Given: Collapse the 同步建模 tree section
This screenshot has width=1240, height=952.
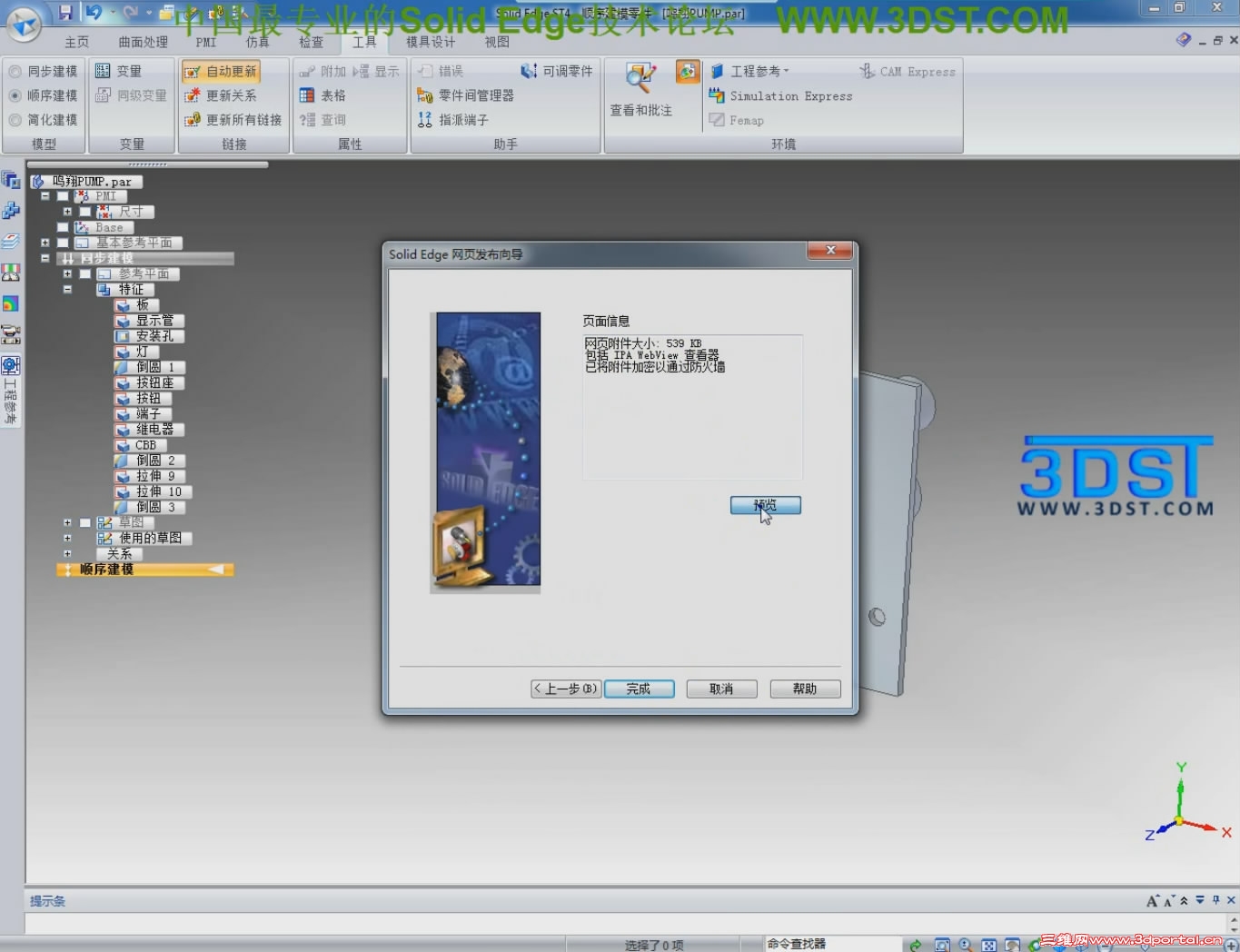Looking at the screenshot, I should (45, 258).
